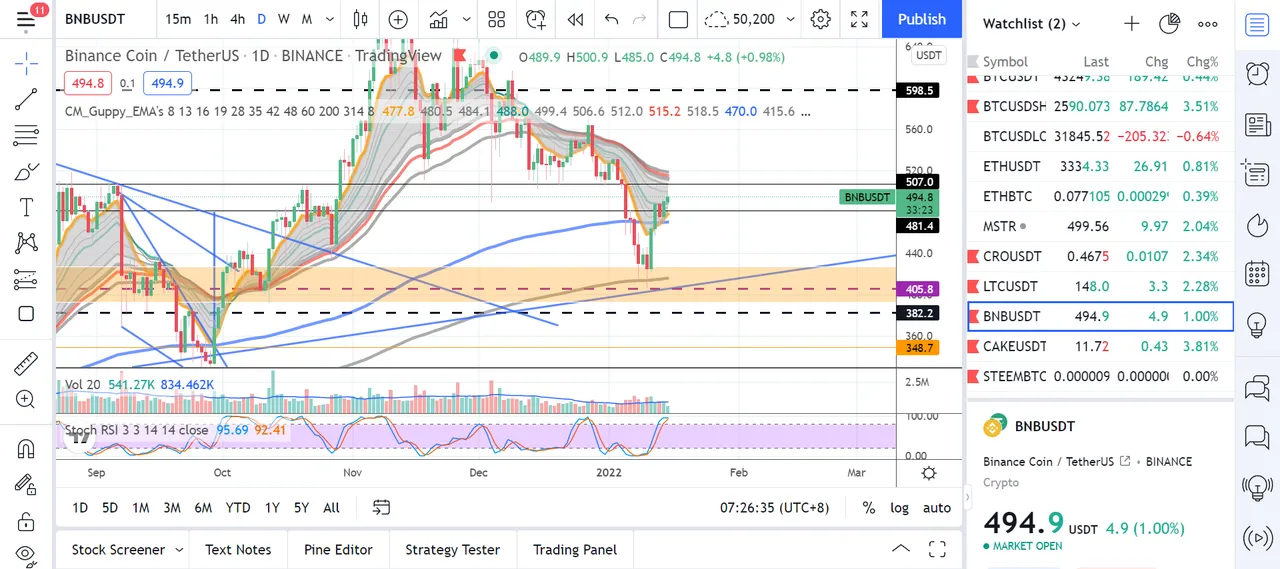Viewport: 1280px width, 569px height.
Task: Choose the Text annotation tool
Action: pyautogui.click(x=26, y=207)
